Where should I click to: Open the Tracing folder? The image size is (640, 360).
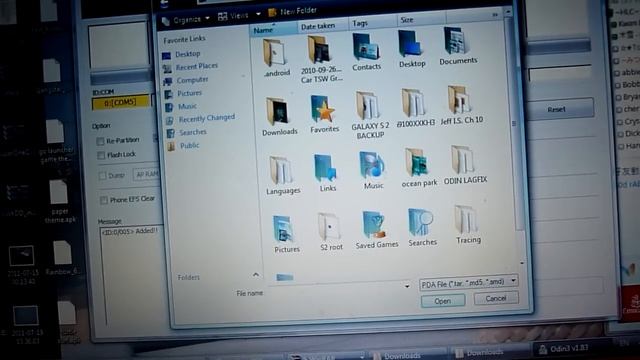click(468, 225)
